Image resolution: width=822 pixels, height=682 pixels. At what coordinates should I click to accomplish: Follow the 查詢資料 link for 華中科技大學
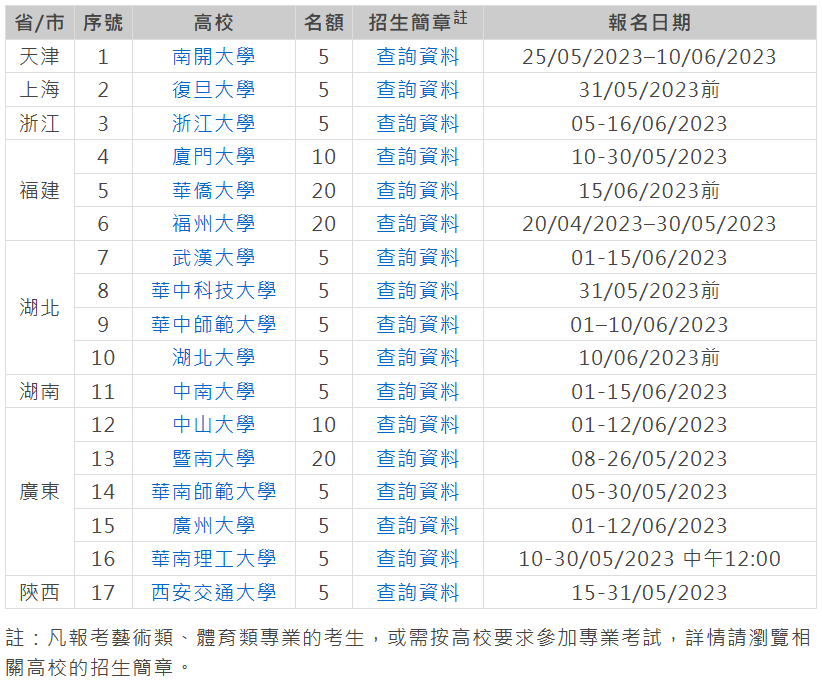coord(418,291)
